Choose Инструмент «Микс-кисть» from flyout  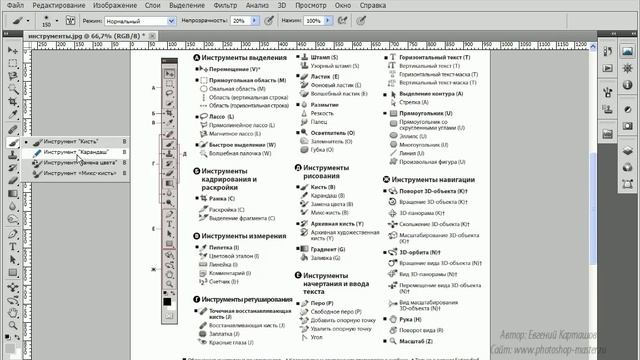tap(76, 173)
